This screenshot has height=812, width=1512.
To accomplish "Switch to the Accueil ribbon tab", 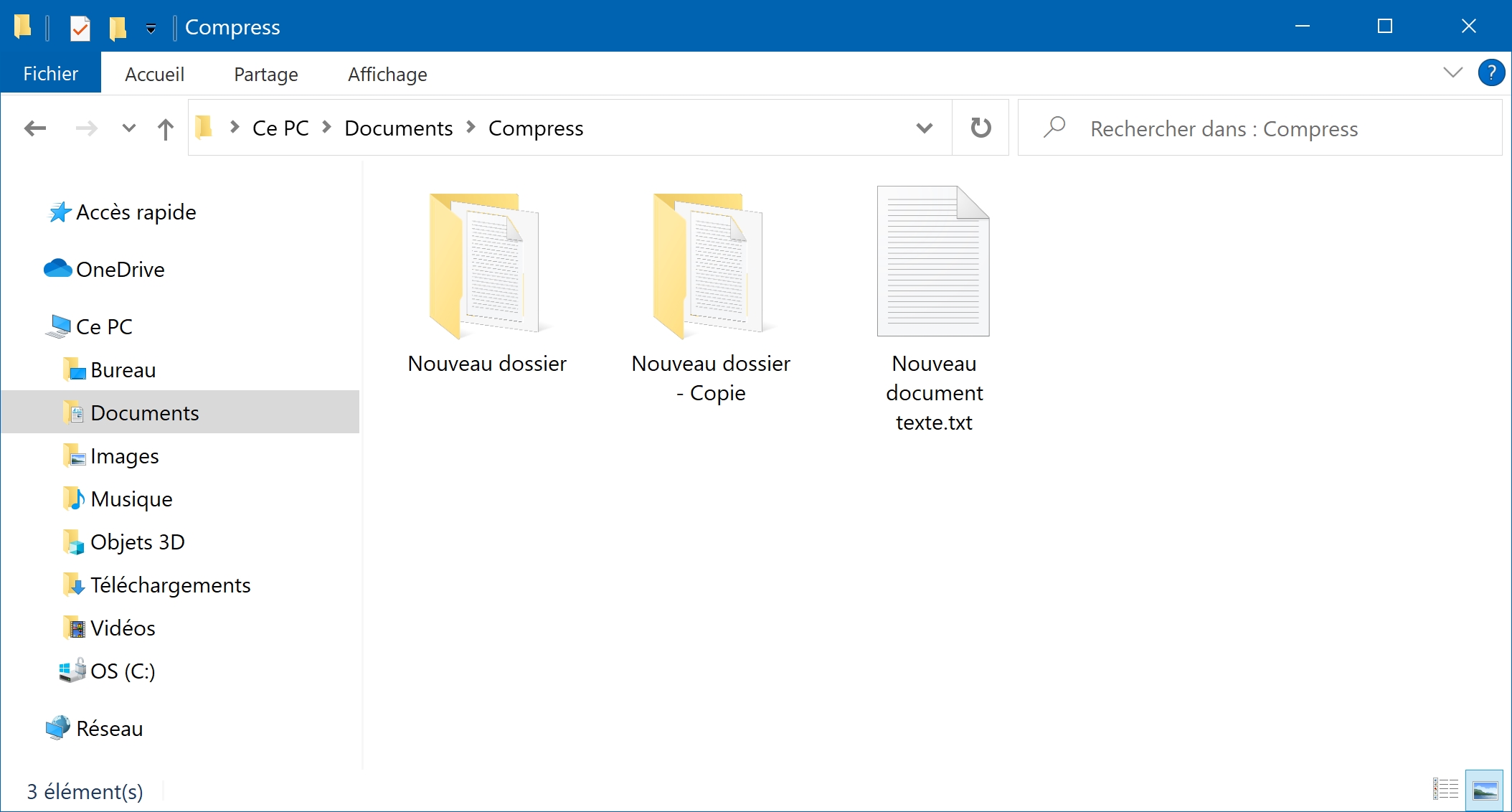I will pos(154,74).
